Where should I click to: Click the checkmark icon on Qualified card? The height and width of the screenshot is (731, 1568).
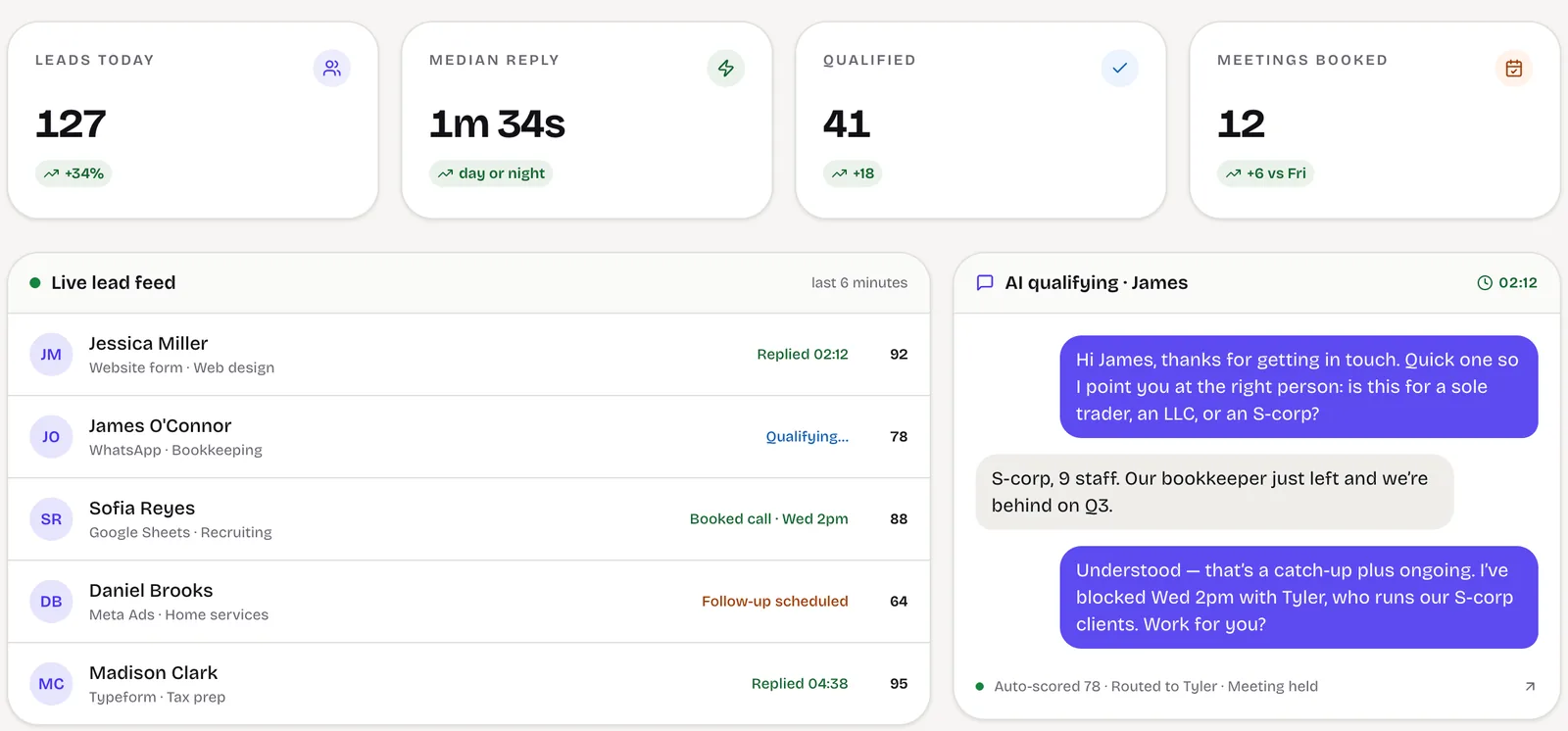click(1120, 69)
